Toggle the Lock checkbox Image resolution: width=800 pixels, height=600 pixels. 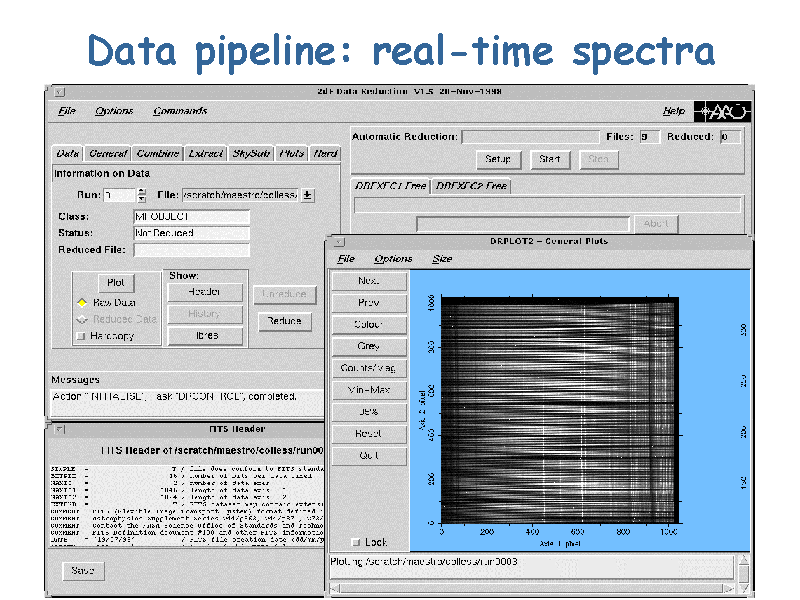coord(356,542)
